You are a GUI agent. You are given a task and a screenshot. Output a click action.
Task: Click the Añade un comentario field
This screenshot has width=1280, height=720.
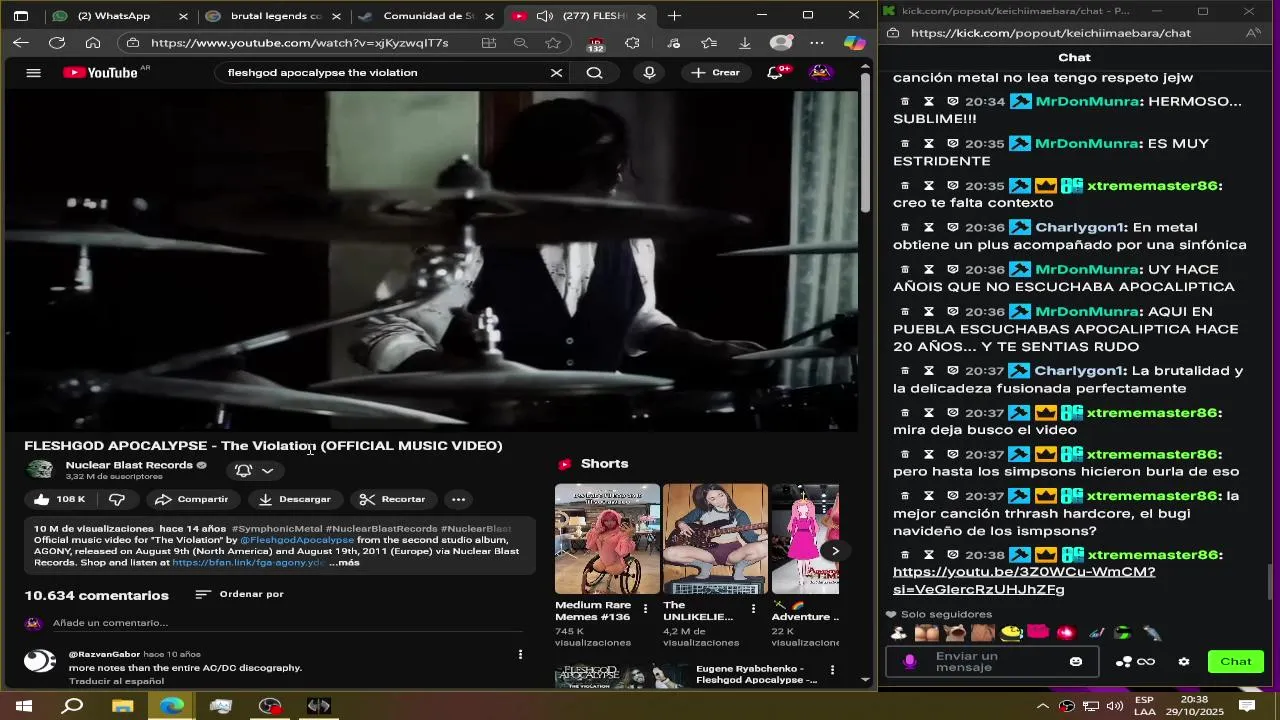[x=288, y=623]
